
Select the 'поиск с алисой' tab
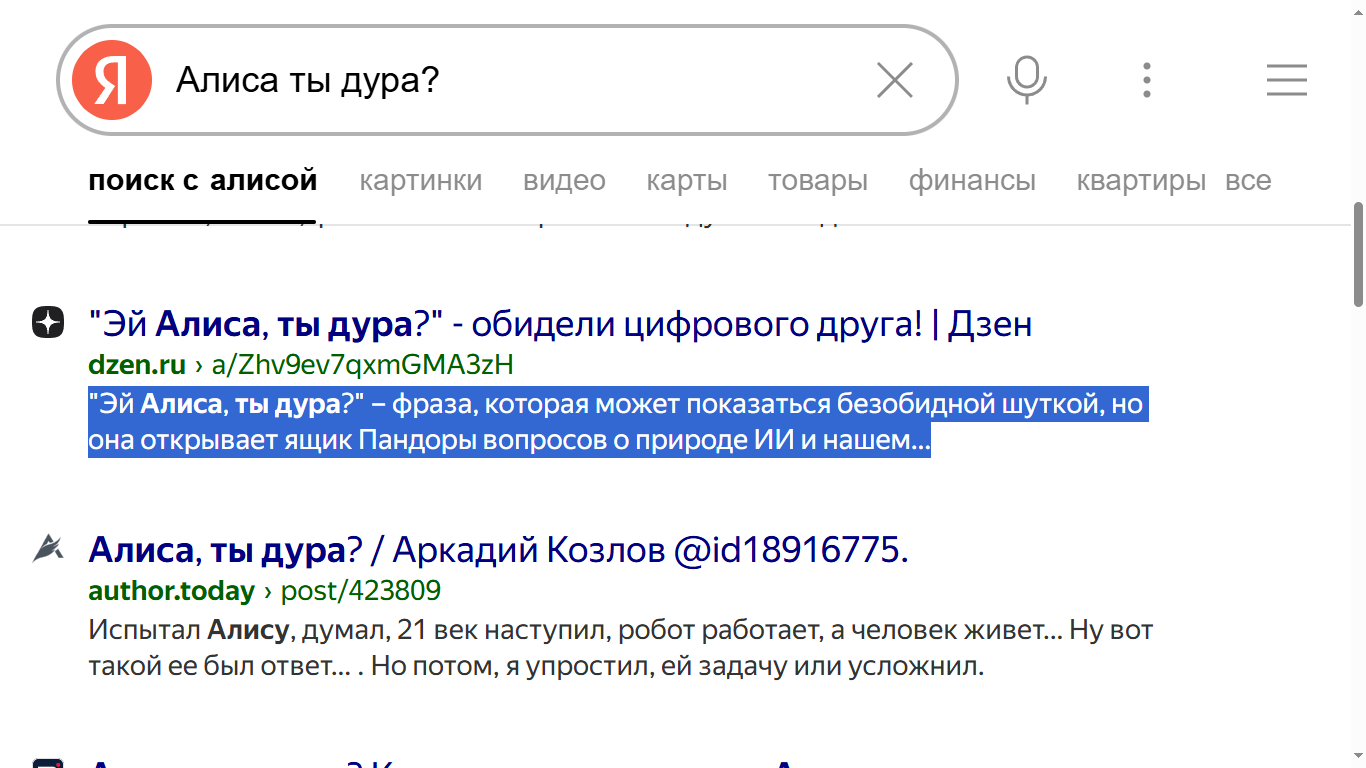203,181
